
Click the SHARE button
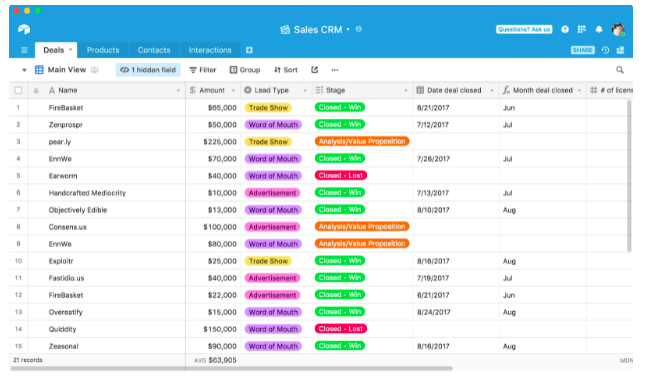tap(583, 50)
